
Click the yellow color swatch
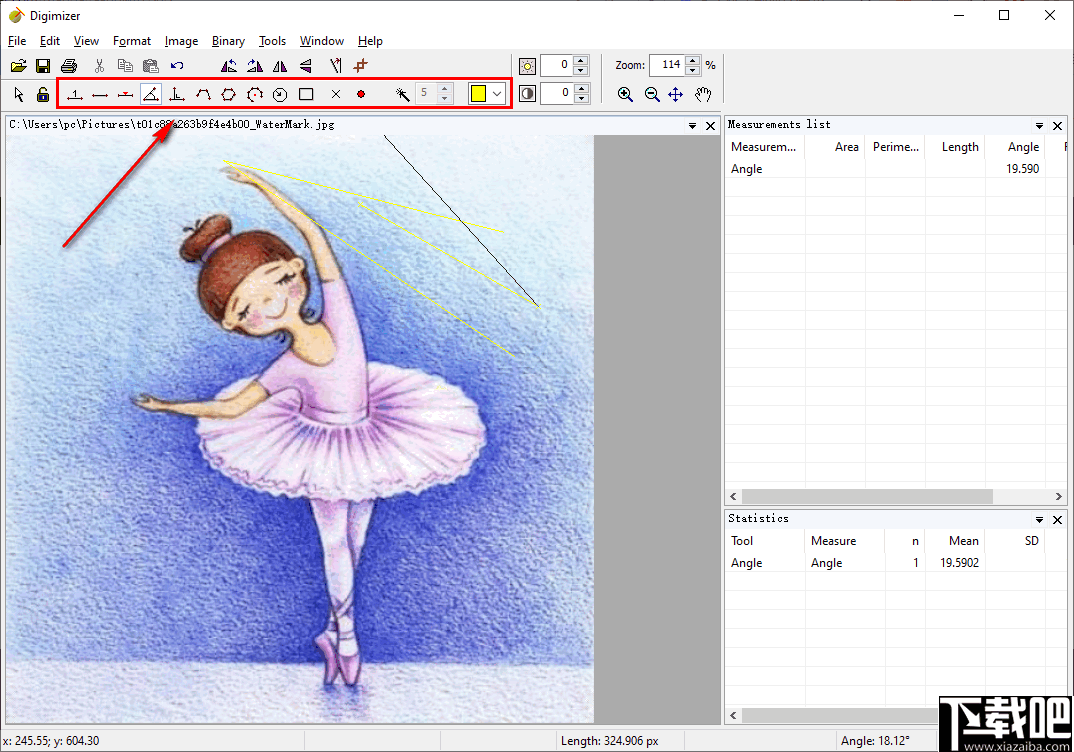click(478, 94)
